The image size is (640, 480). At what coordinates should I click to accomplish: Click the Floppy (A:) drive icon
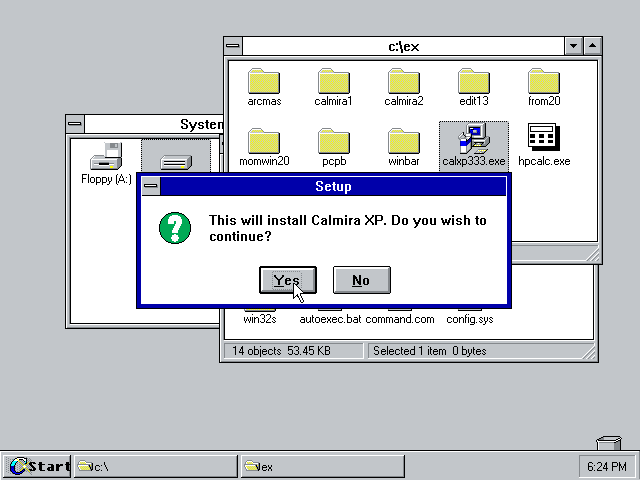[x=106, y=158]
